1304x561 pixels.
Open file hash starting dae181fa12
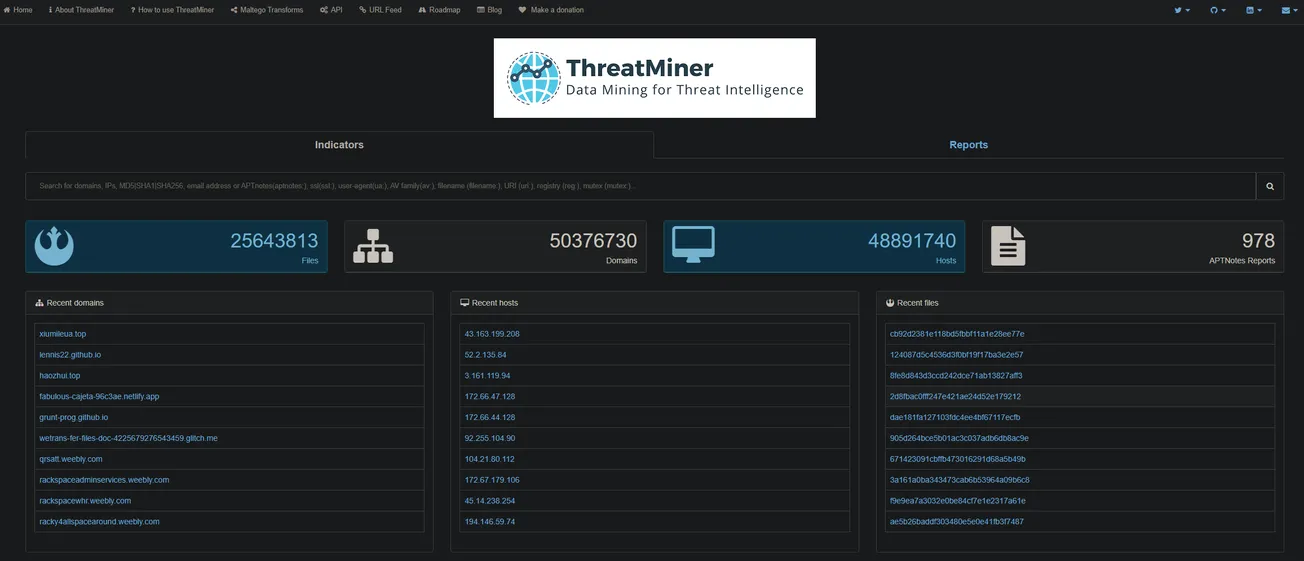[955, 417]
